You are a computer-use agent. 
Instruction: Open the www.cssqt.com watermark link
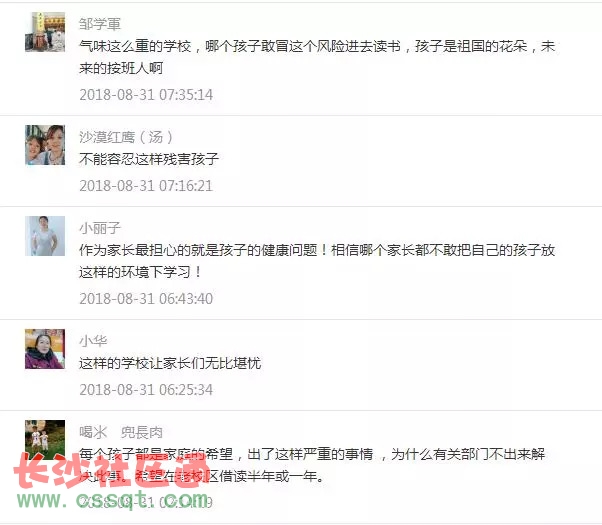pos(112,500)
